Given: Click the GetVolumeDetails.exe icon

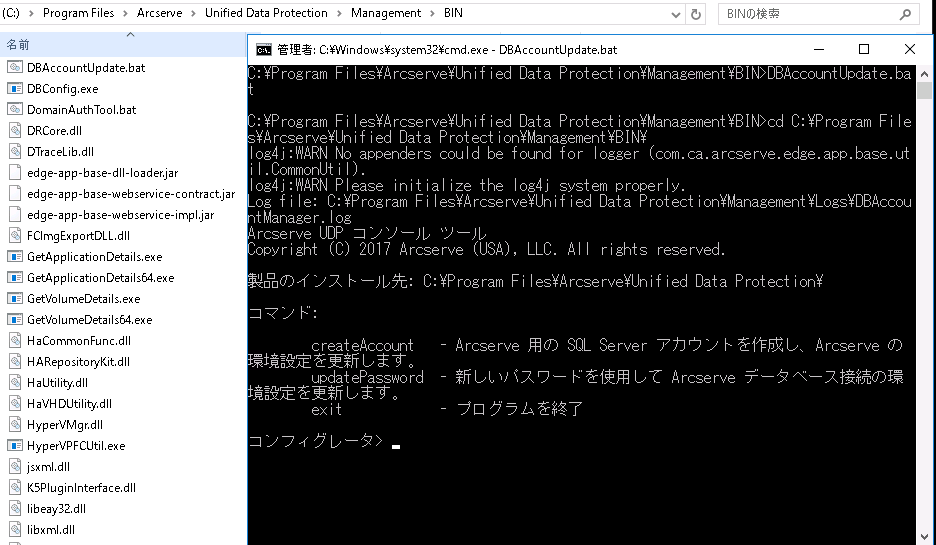Looking at the screenshot, I should 15,298.
